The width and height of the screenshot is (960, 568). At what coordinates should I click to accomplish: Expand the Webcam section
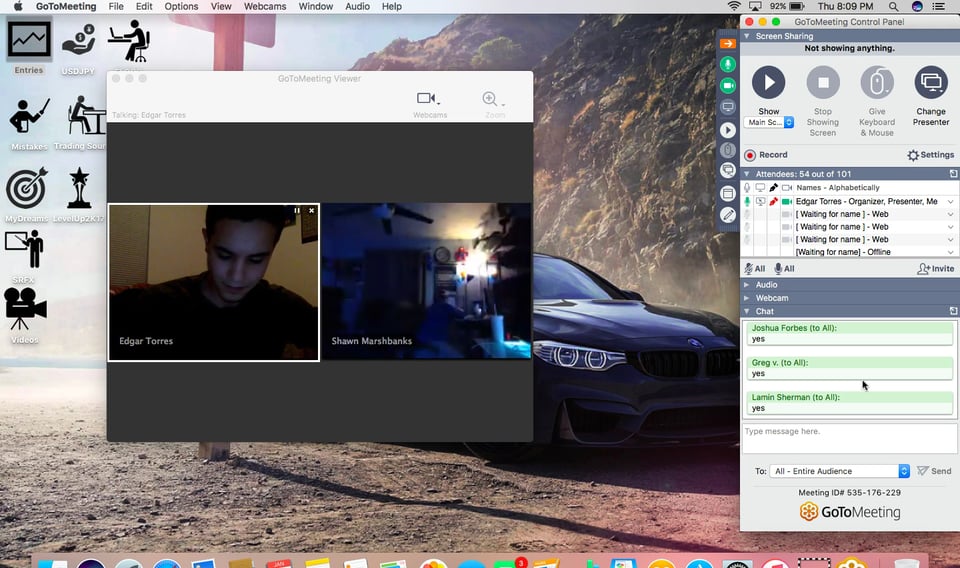747,298
